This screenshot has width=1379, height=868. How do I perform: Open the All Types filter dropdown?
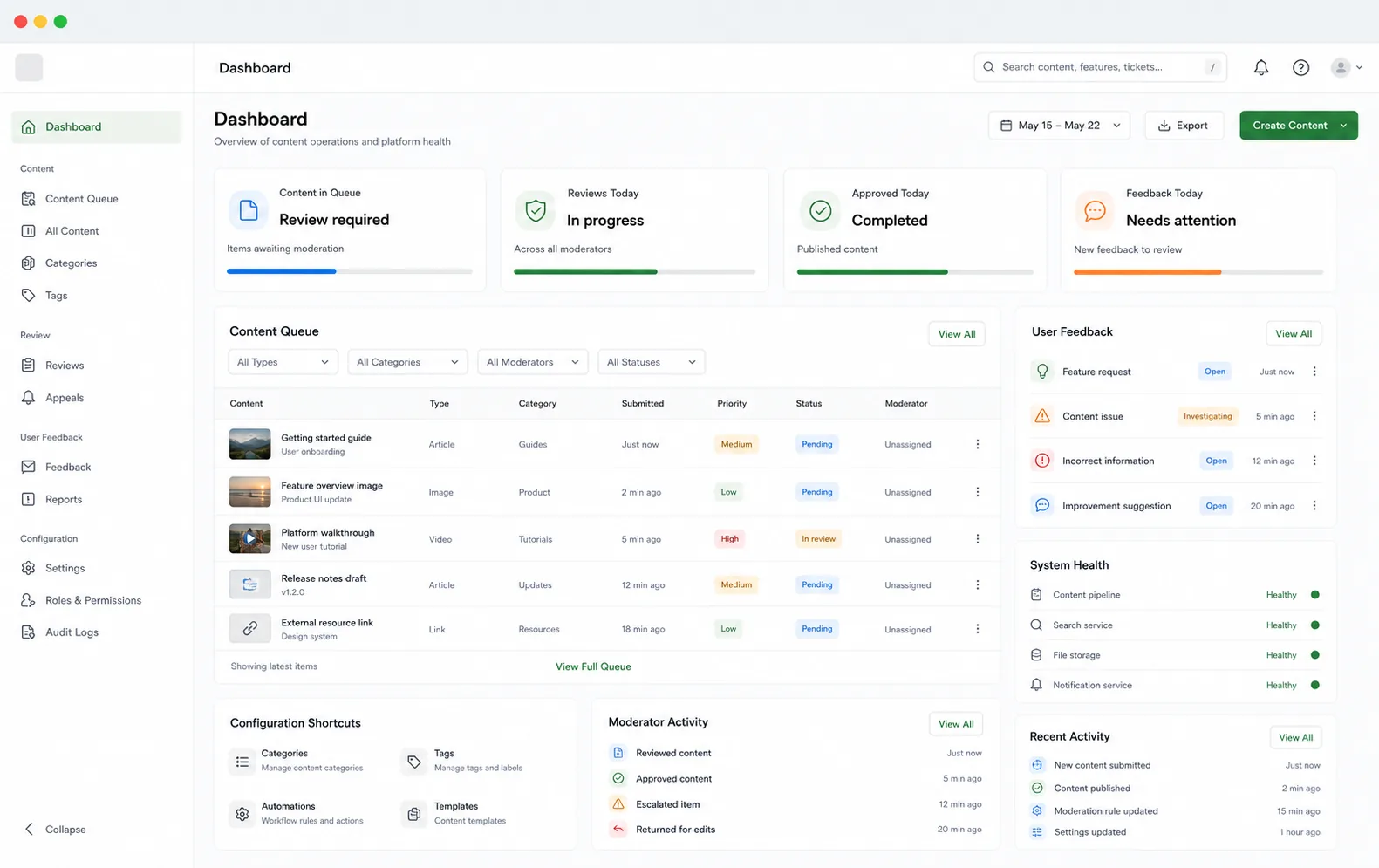[x=283, y=362]
